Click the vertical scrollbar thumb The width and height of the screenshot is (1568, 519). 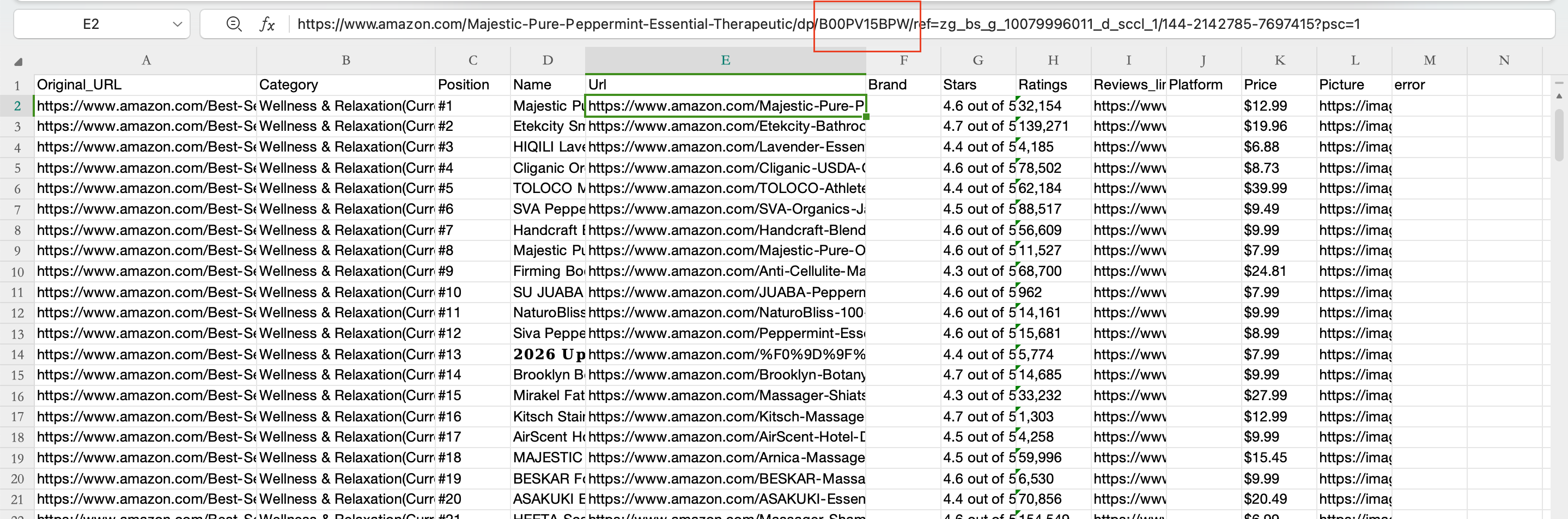coord(1559,135)
